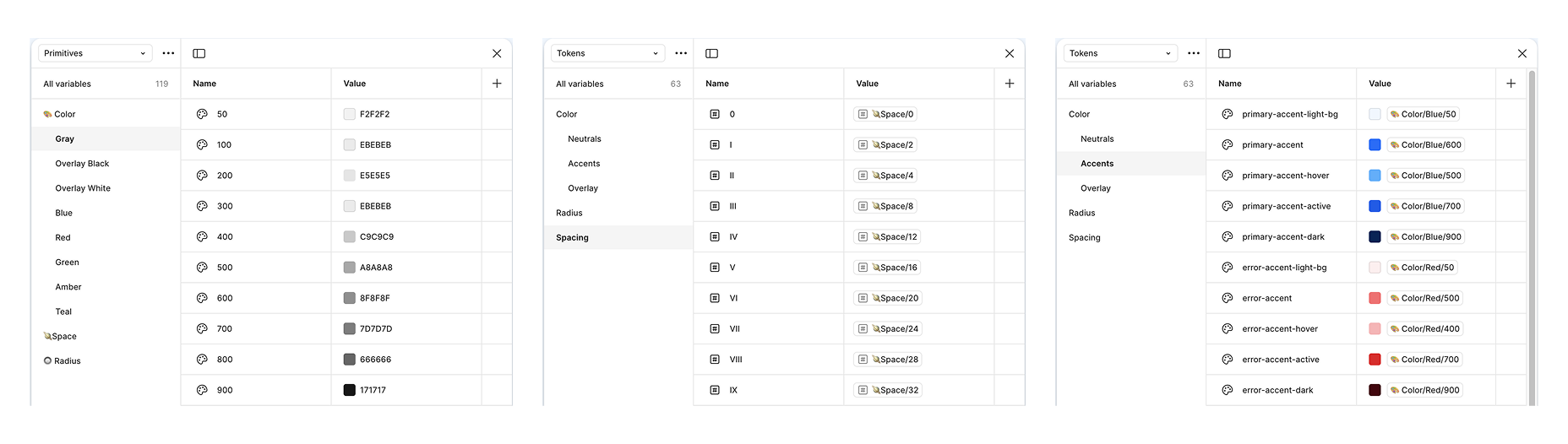Click the Name column header in Primitives
The image size is (1568, 444).
tap(204, 84)
